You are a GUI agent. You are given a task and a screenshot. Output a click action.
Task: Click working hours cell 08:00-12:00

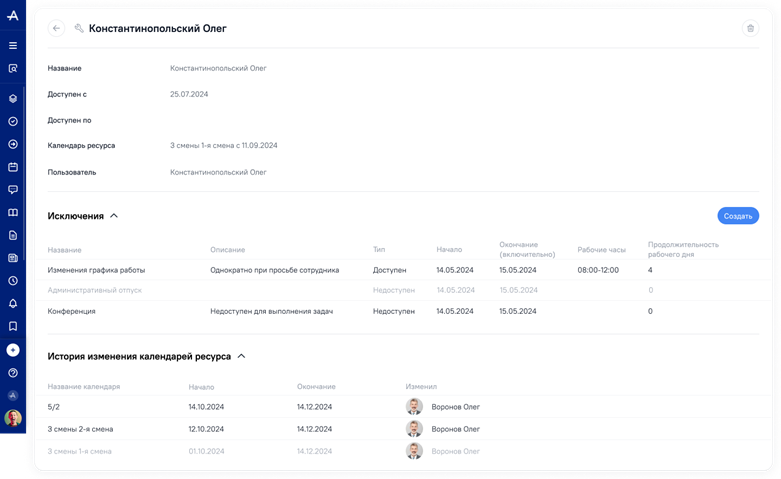(598, 270)
